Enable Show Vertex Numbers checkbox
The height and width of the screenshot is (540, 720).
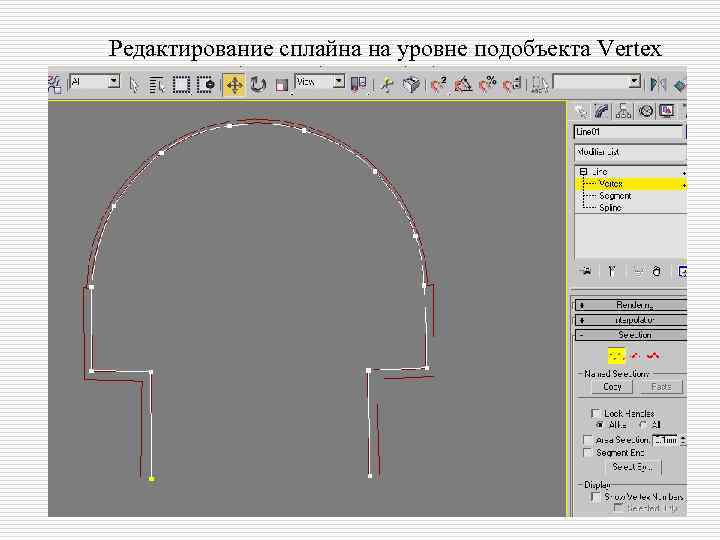[x=596, y=497]
